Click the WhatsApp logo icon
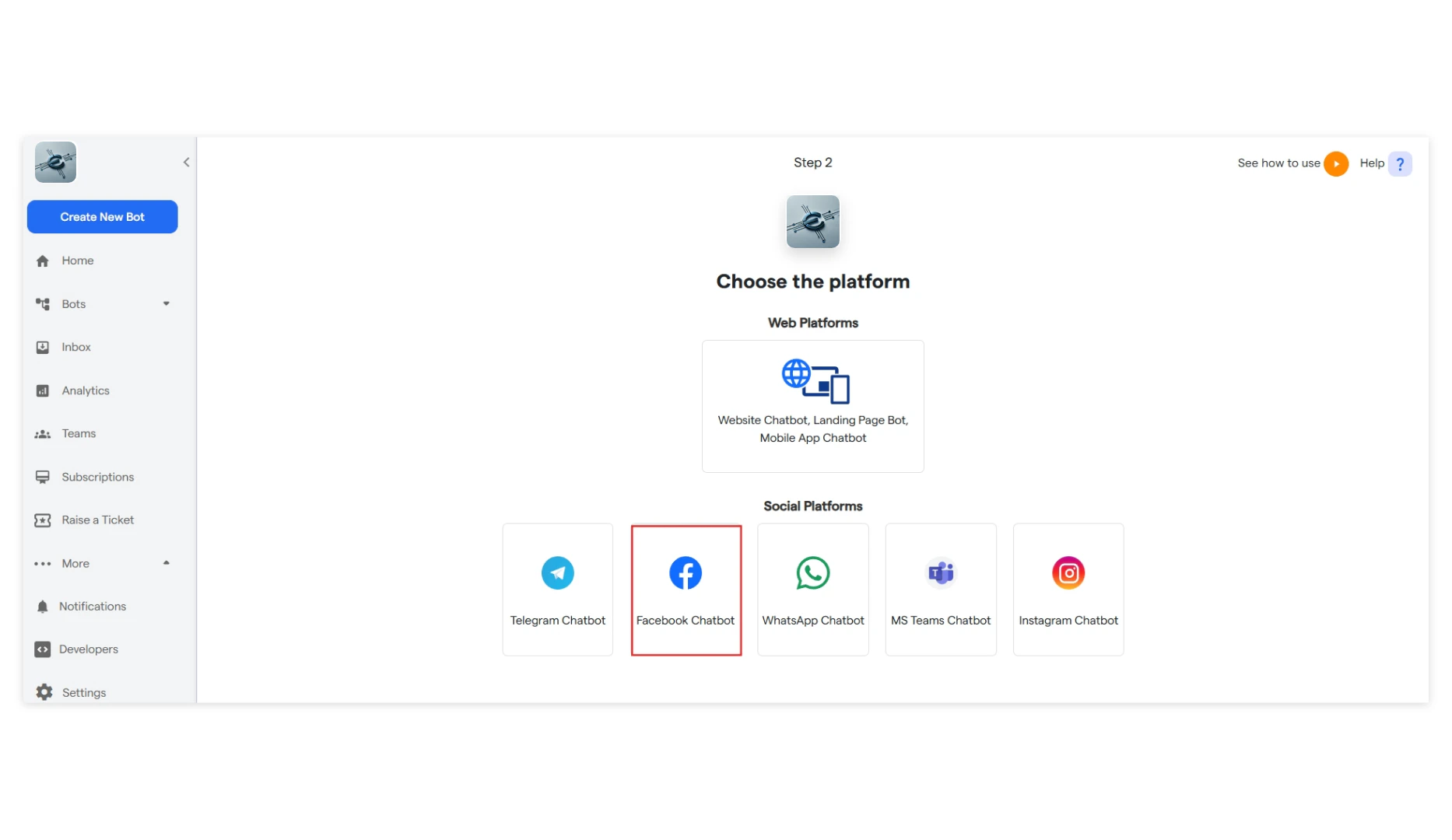The width and height of the screenshot is (1452, 840). (813, 573)
